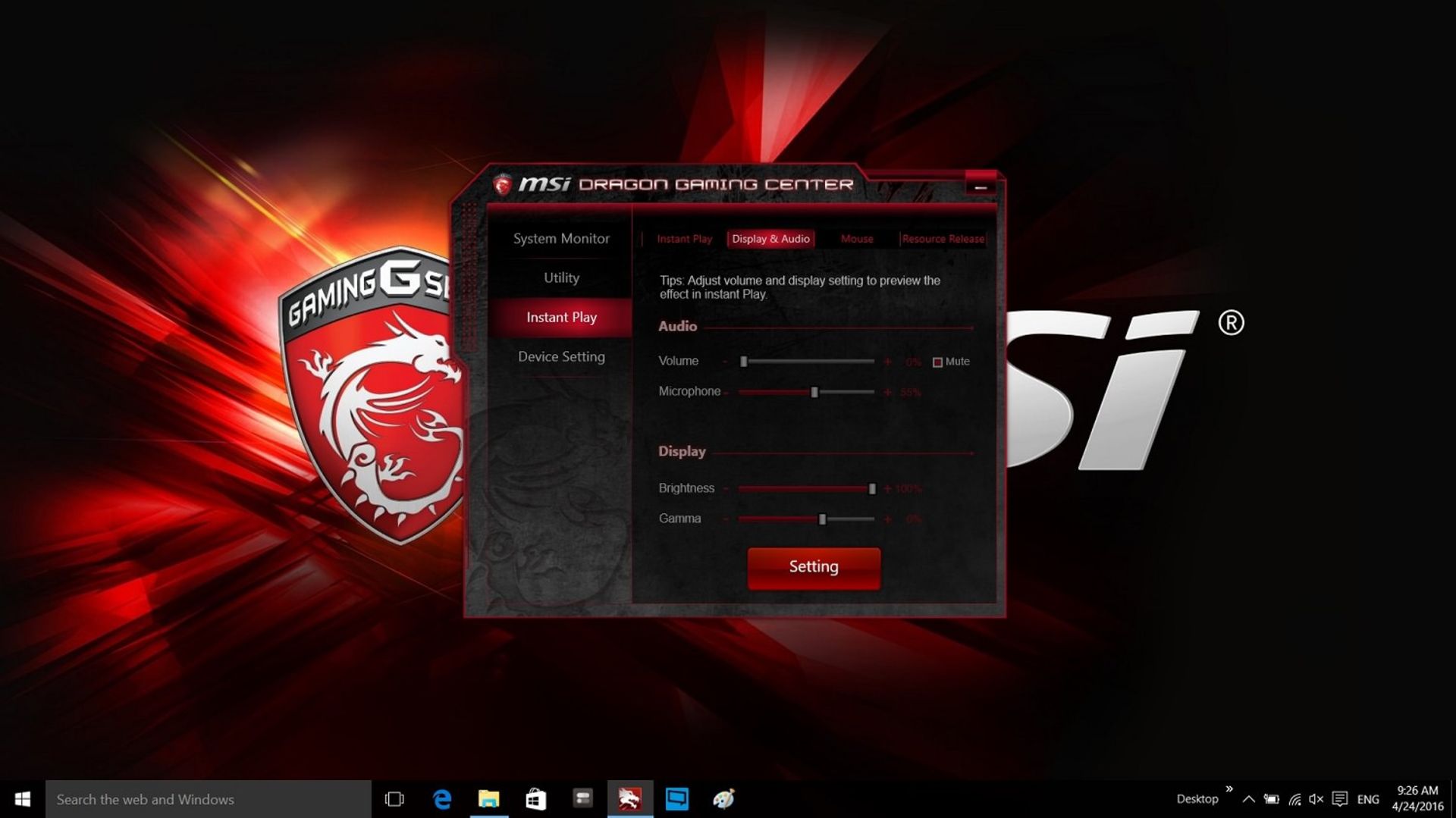Expand the Desktop toolbar chevron
Image resolution: width=1456 pixels, height=818 pixels.
click(x=1229, y=789)
